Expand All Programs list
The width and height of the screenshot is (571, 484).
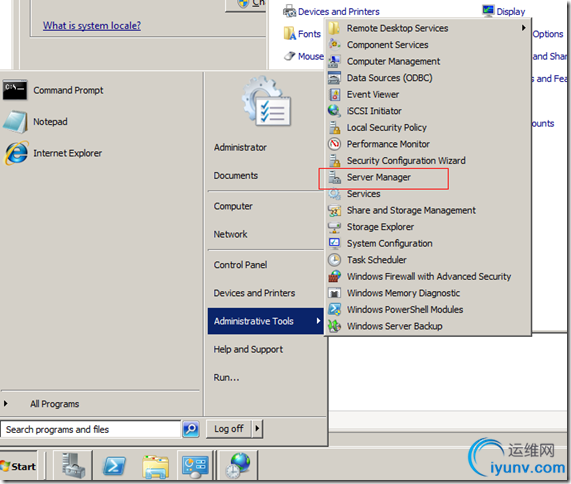(x=55, y=404)
